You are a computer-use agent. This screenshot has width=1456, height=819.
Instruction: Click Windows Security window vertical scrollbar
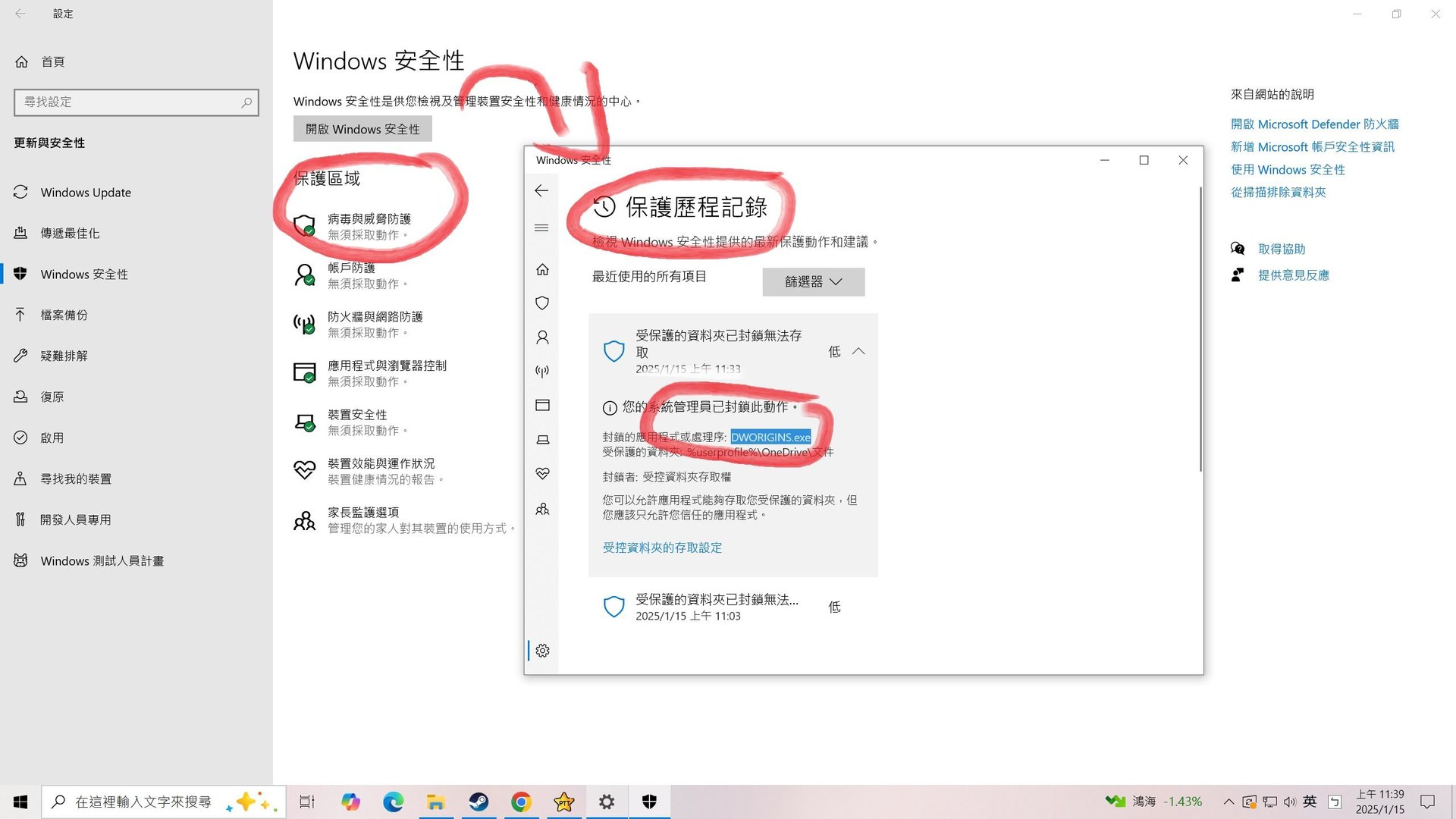point(1200,330)
